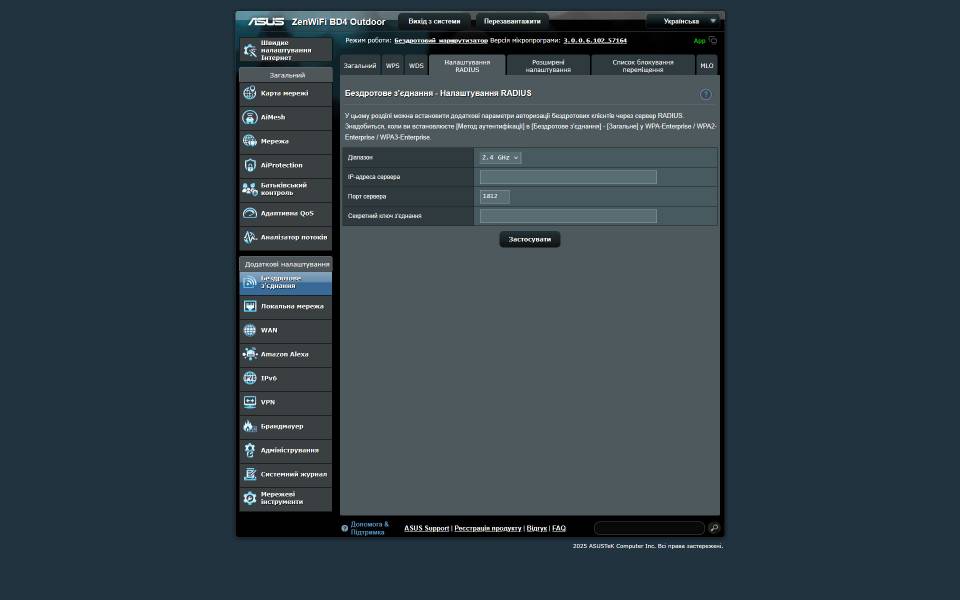The width and height of the screenshot is (960, 600).
Task: Click the IP-адреса сервера input field
Action: click(568, 177)
